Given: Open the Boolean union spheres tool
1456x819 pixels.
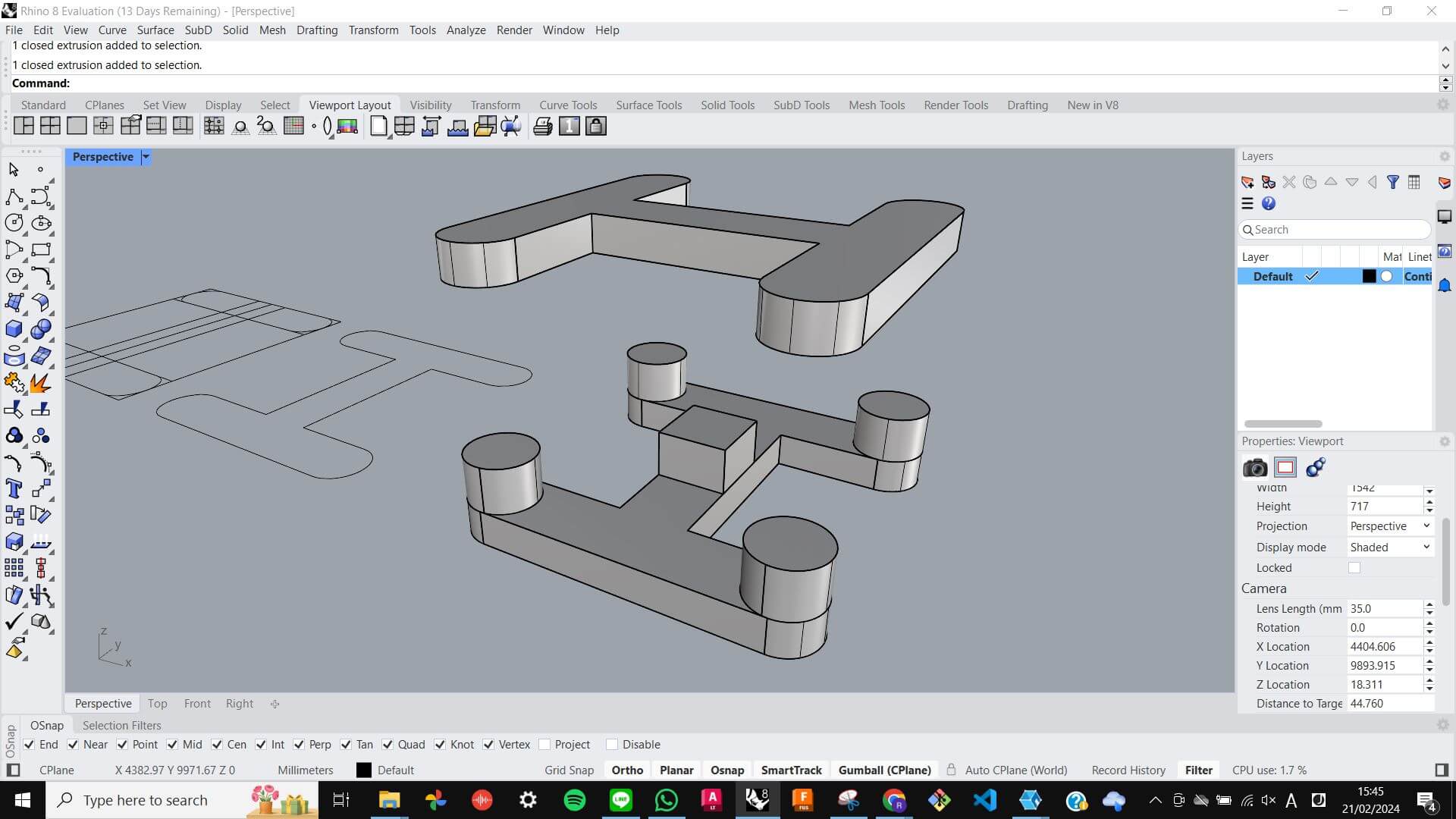Looking at the screenshot, I should coord(41,329).
